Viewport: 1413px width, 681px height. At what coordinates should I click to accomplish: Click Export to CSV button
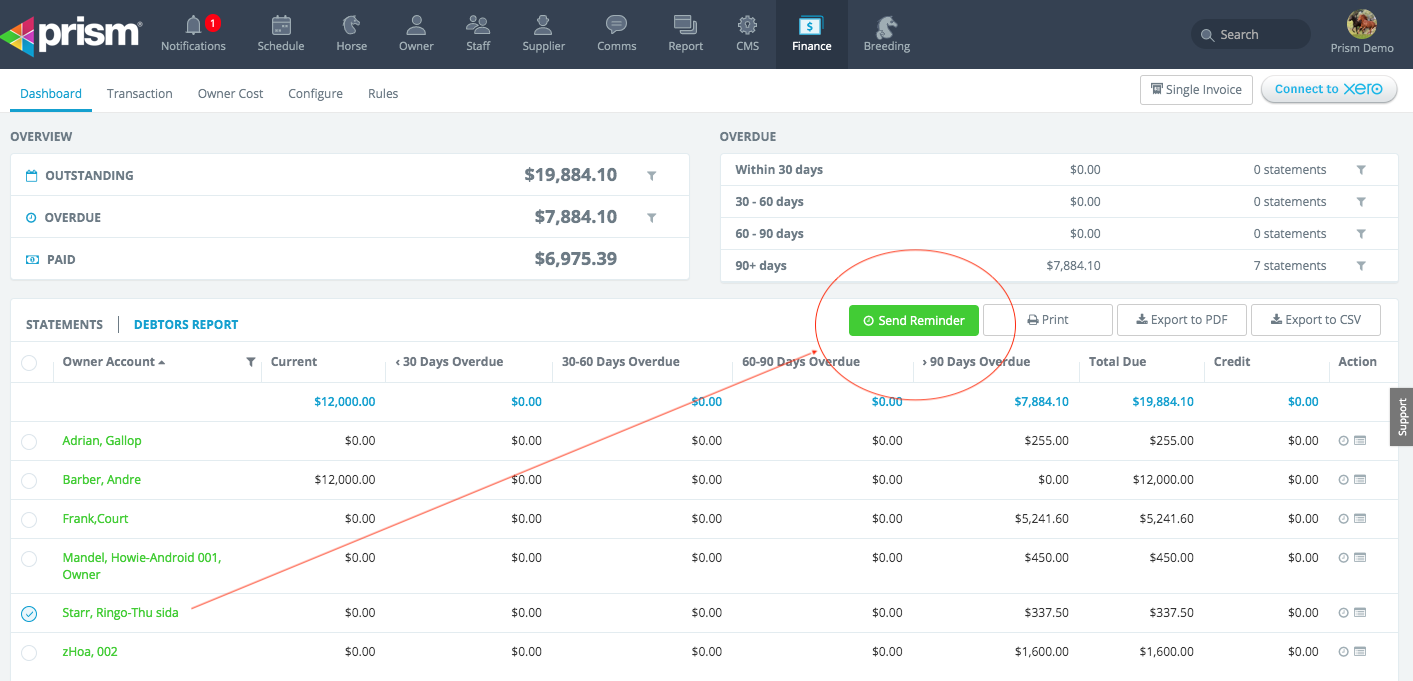point(1316,320)
